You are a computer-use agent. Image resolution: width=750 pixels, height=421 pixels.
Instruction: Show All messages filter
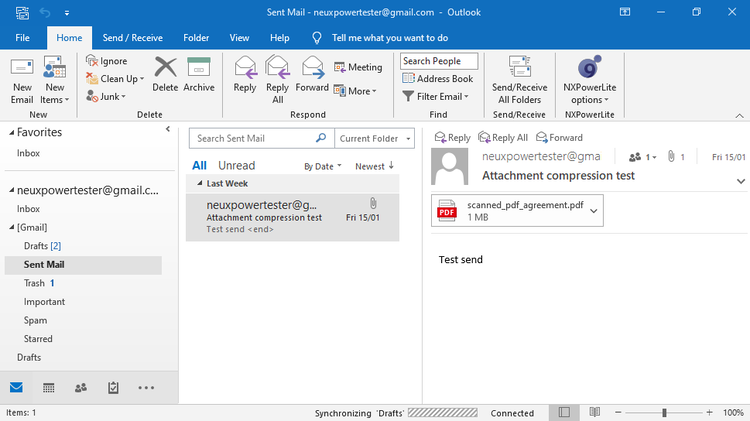[199, 166]
